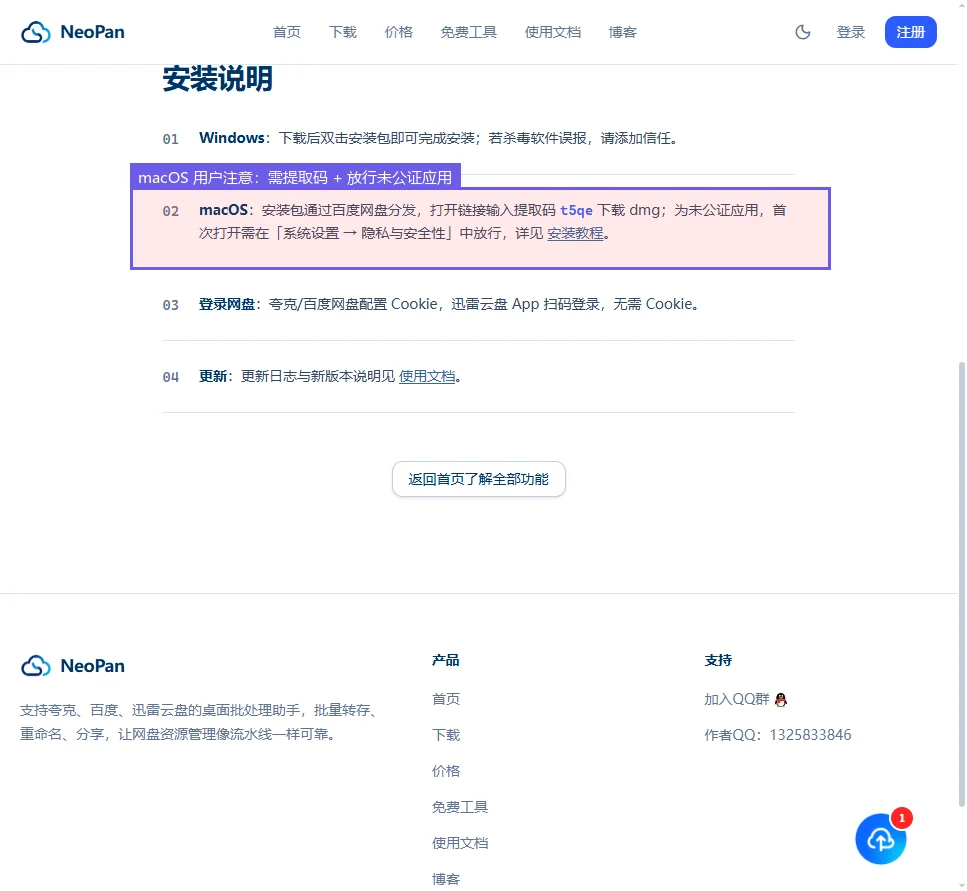The height and width of the screenshot is (891, 967).
Task: Click the Windows step label
Action: [232, 138]
